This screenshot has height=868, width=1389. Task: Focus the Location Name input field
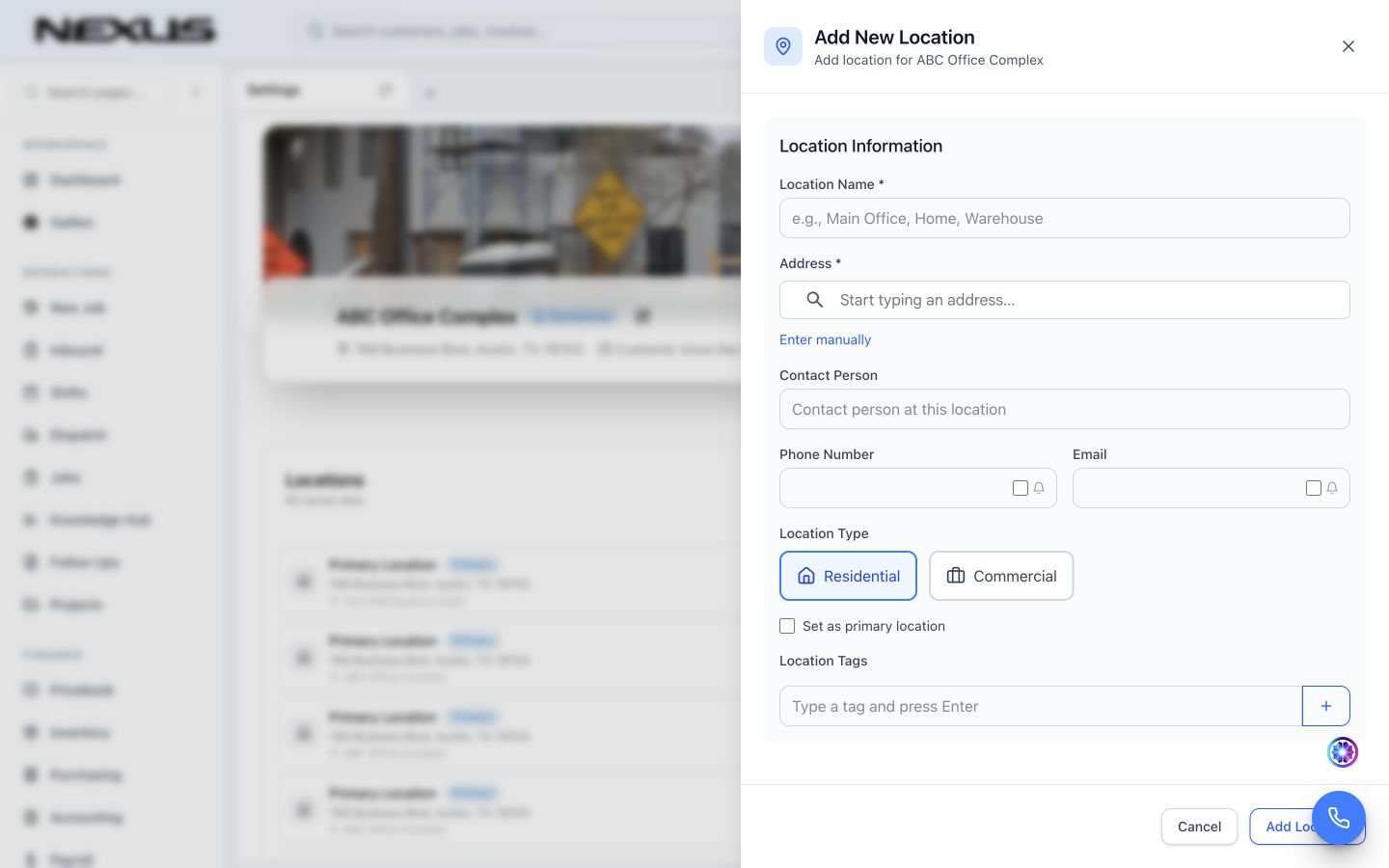pos(1064,218)
